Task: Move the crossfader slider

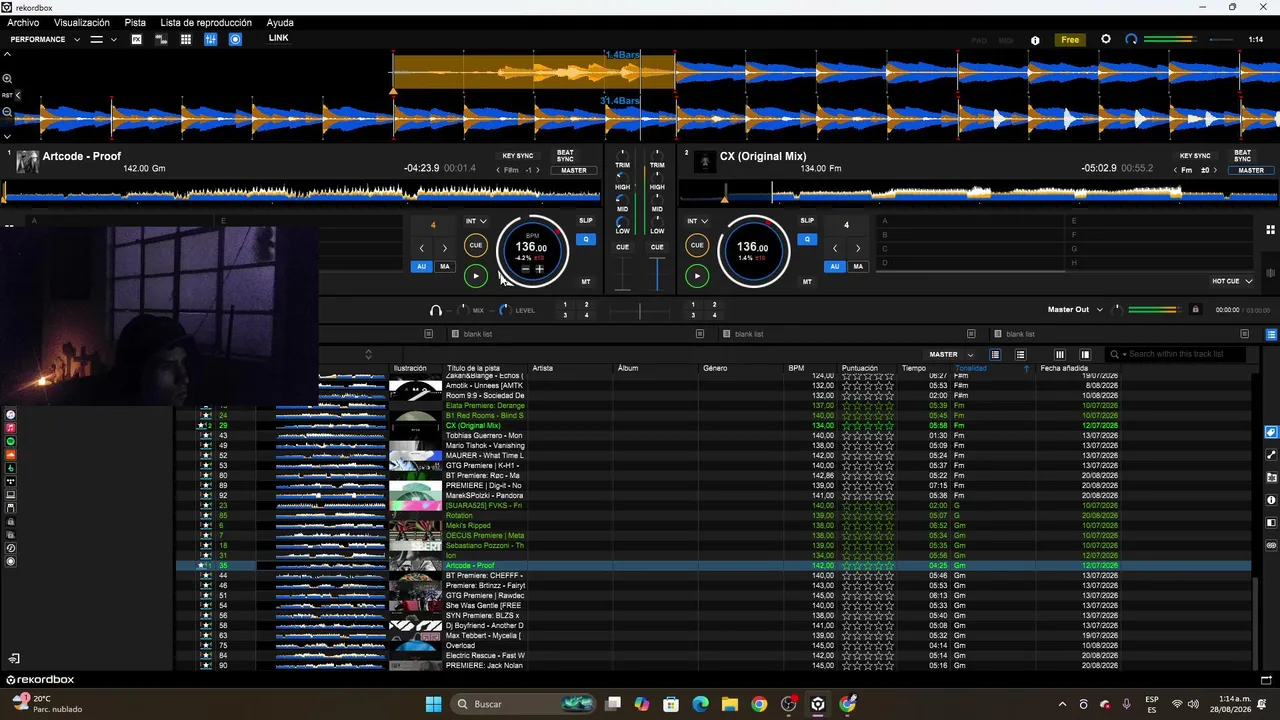Action: click(x=640, y=311)
